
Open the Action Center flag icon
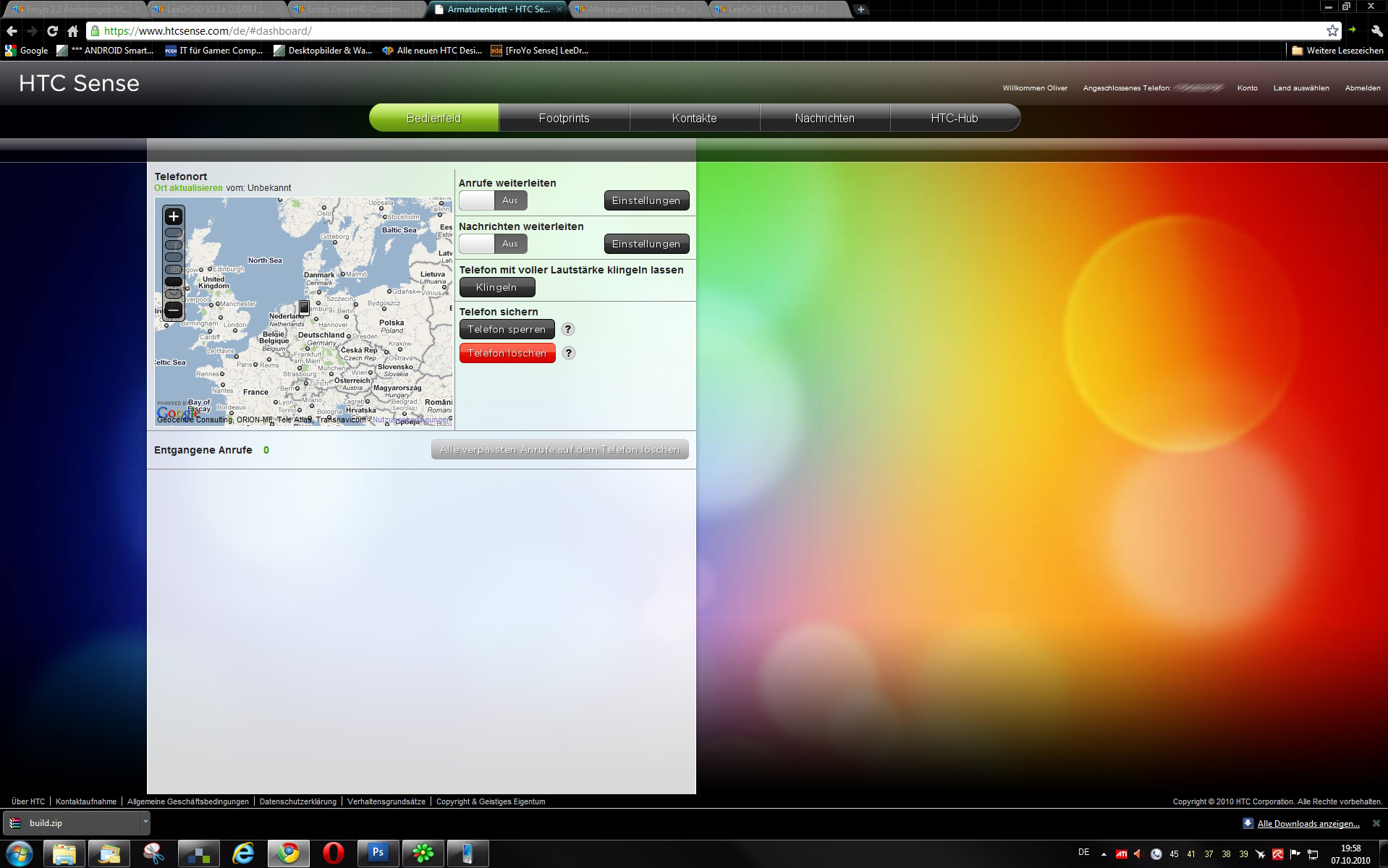tap(1295, 854)
